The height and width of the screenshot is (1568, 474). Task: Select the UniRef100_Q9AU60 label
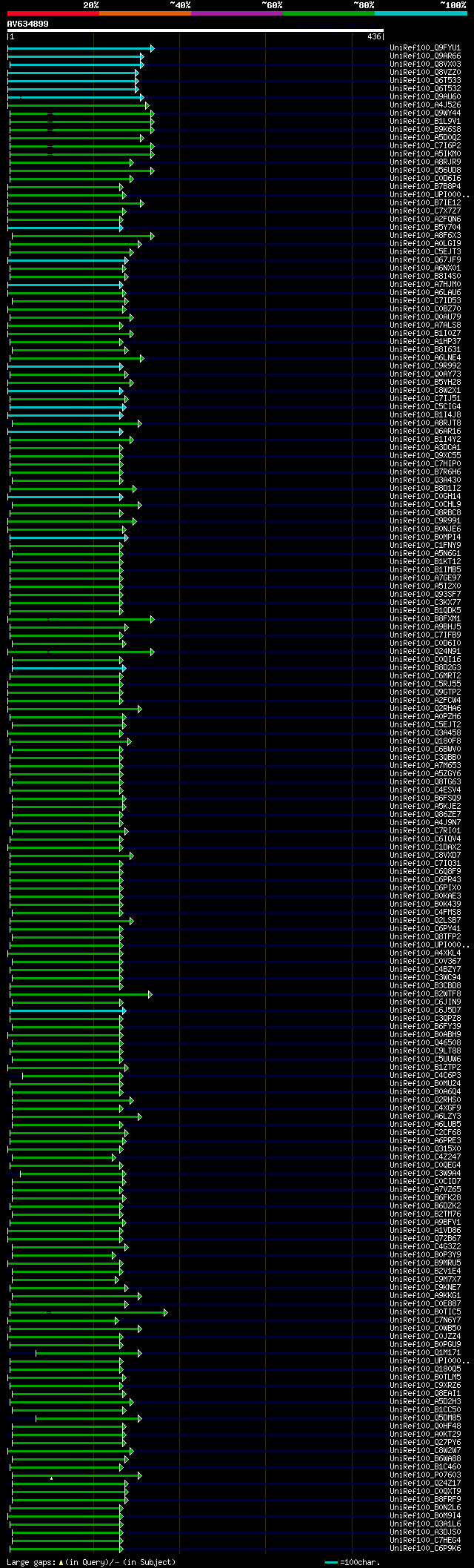coord(425,97)
